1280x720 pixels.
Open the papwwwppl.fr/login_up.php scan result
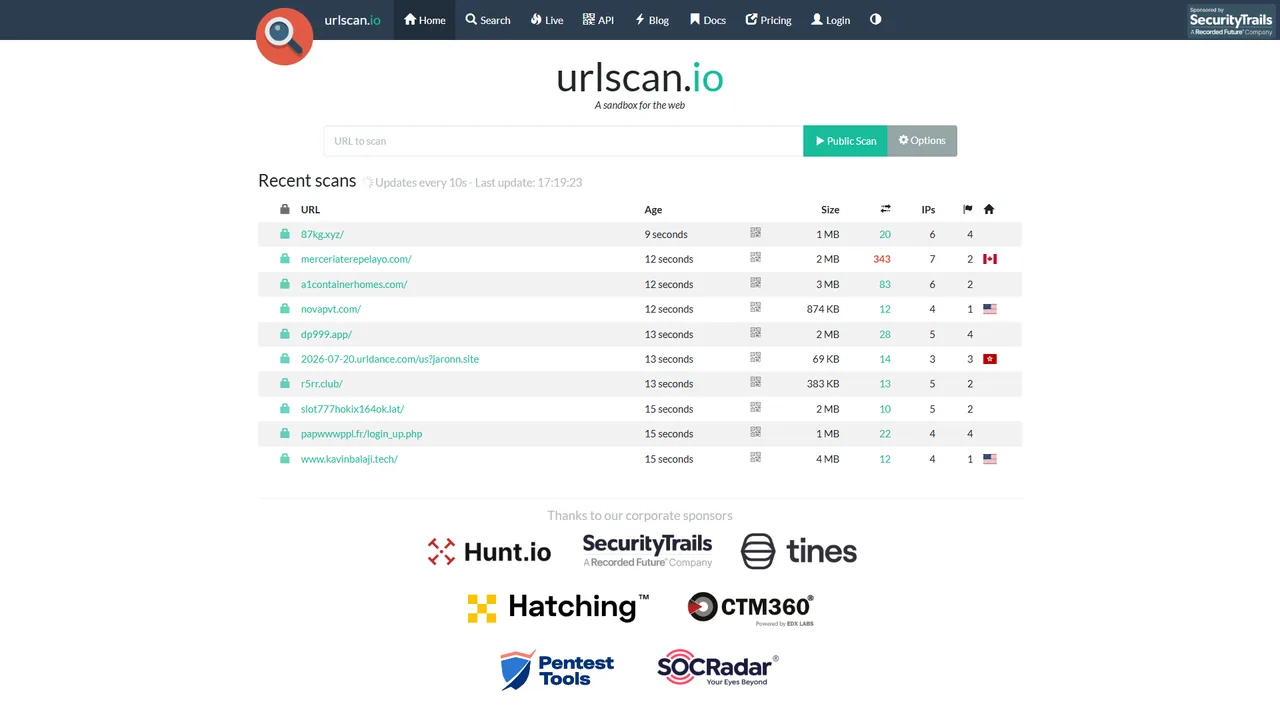click(362, 434)
